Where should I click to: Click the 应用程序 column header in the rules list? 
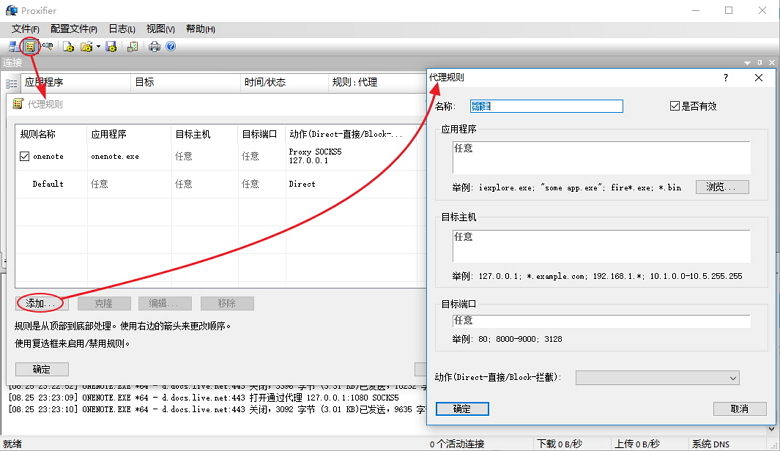tap(129, 134)
